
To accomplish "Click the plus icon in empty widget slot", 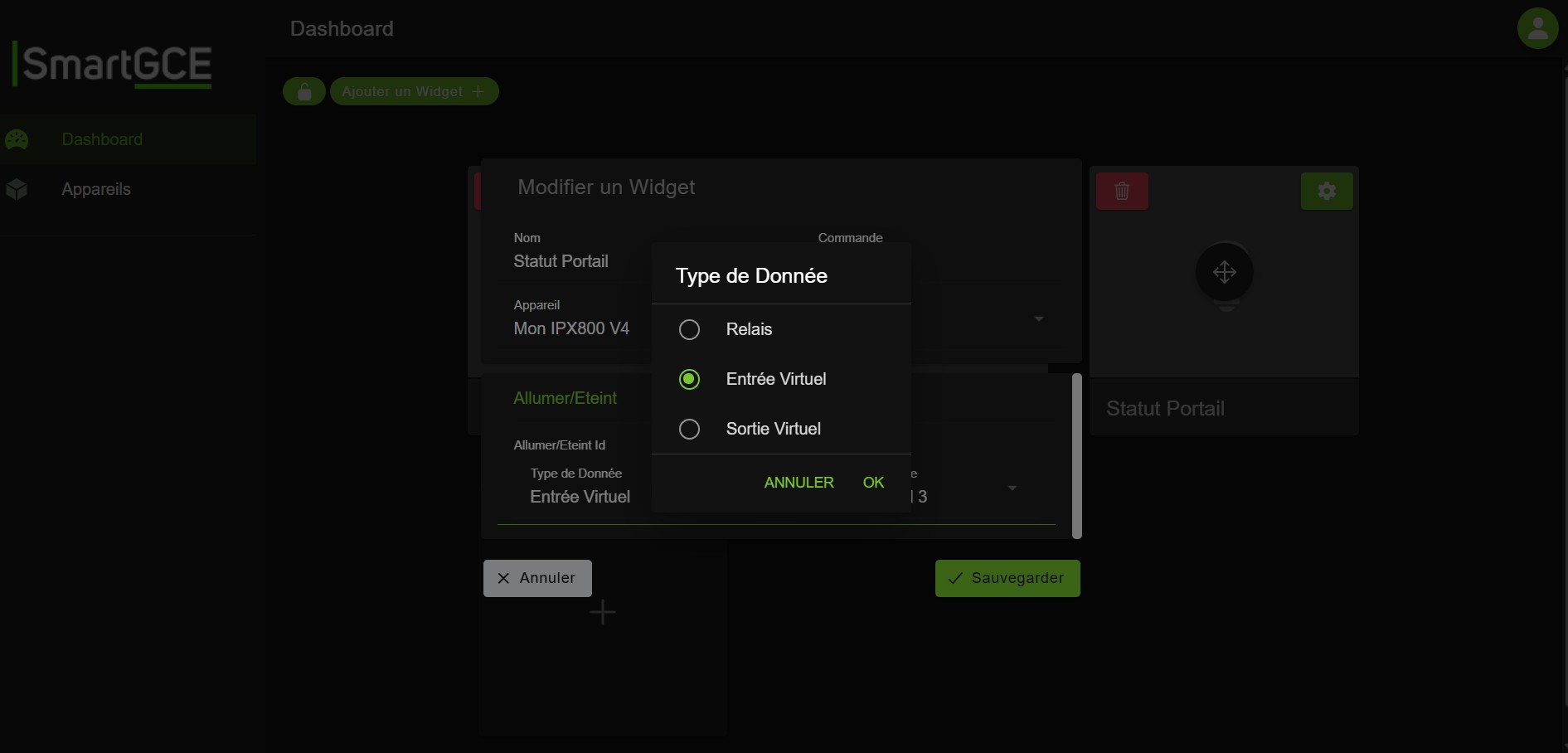I will click(x=603, y=613).
